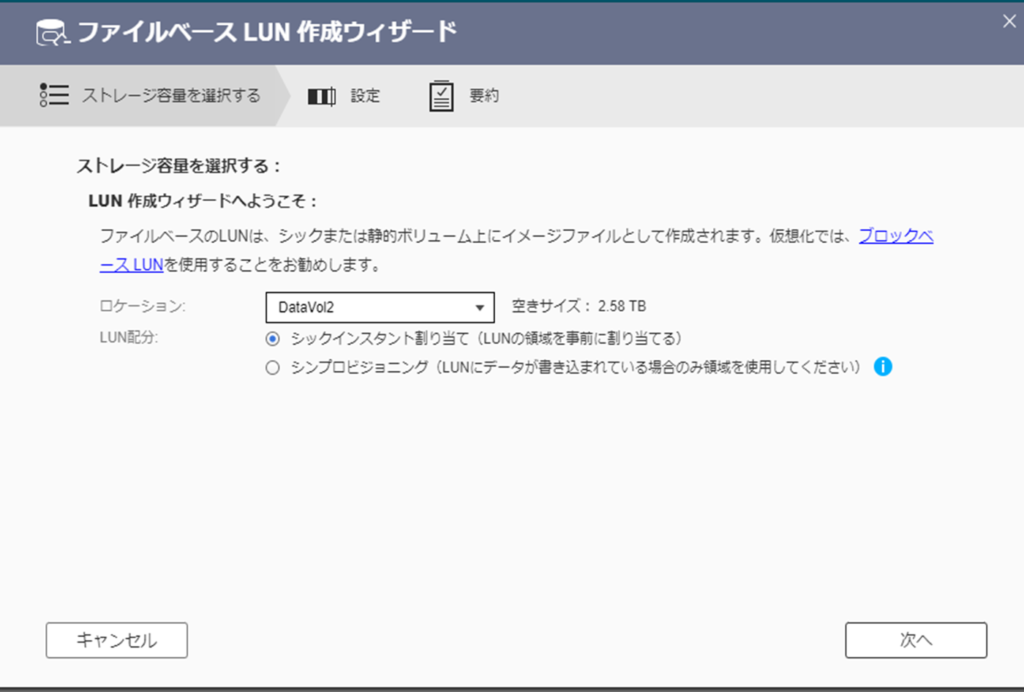Click the シンプロビジョニング description text
Viewport: 1024px width, 692px height.
576,368
